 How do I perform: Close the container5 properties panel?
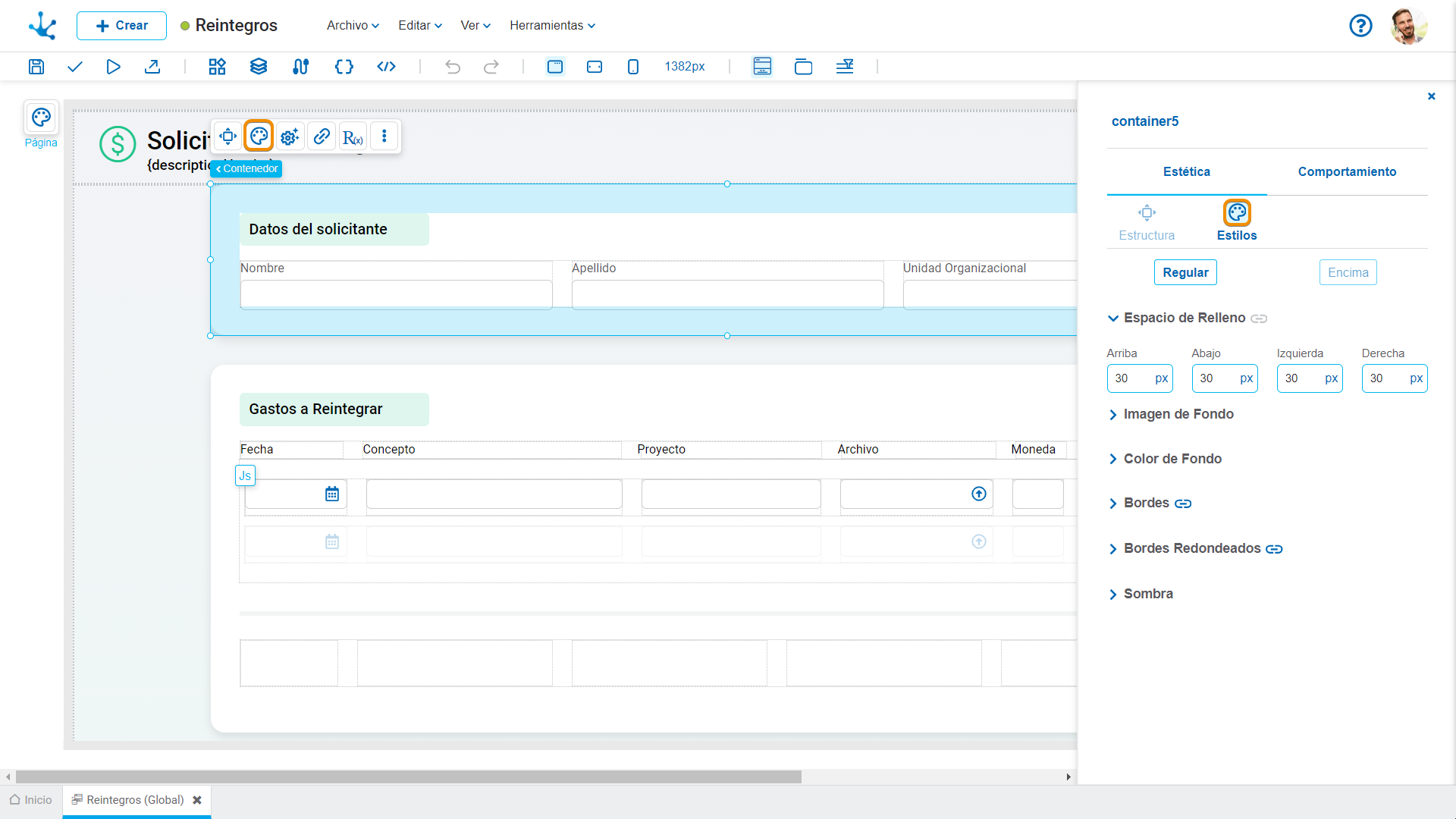click(1432, 96)
